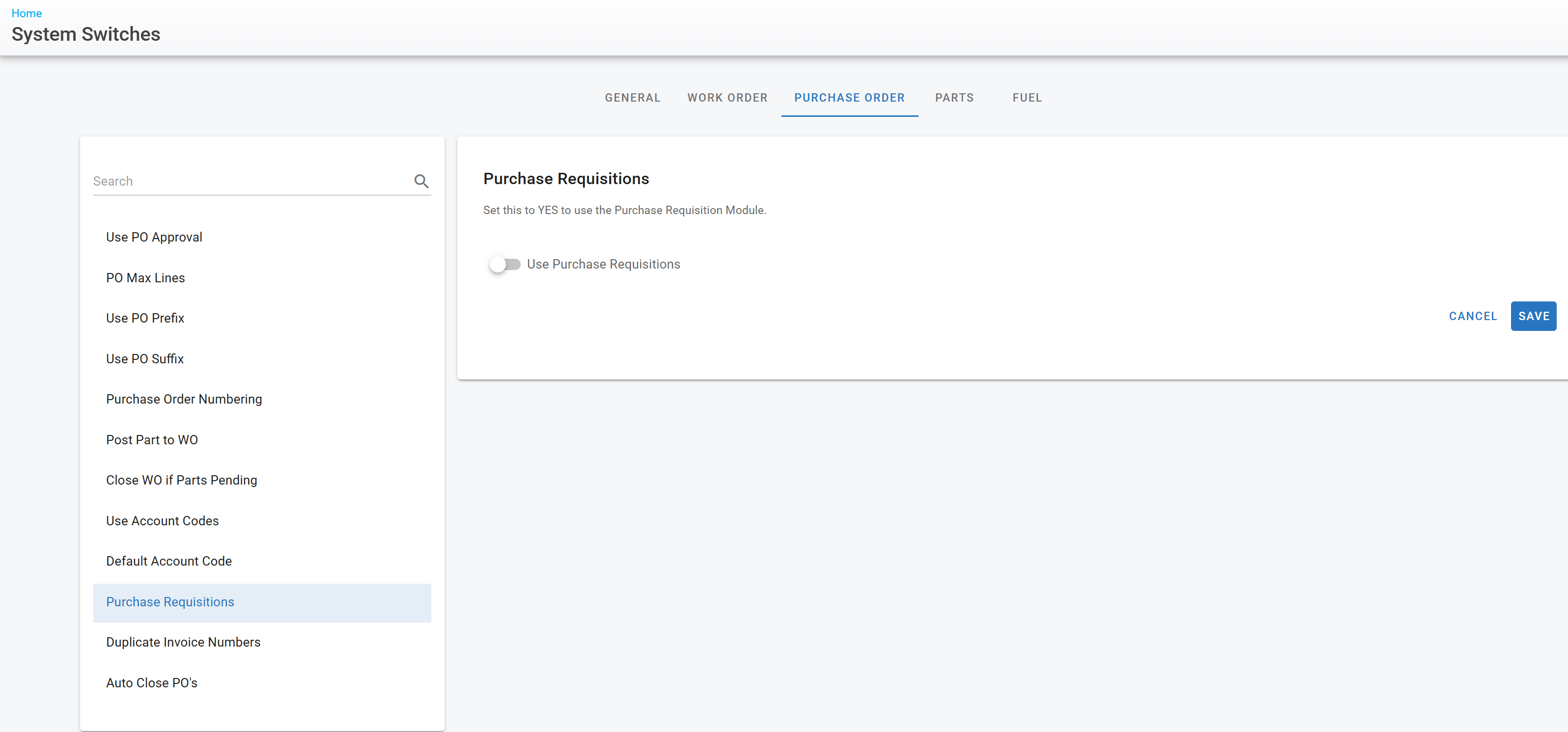Choose Use PO Prefix from the list
This screenshot has width=1568, height=732.
[x=145, y=318]
